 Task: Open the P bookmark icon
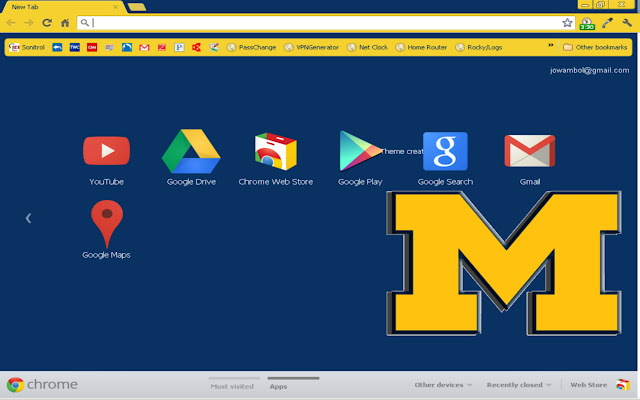[x=179, y=47]
